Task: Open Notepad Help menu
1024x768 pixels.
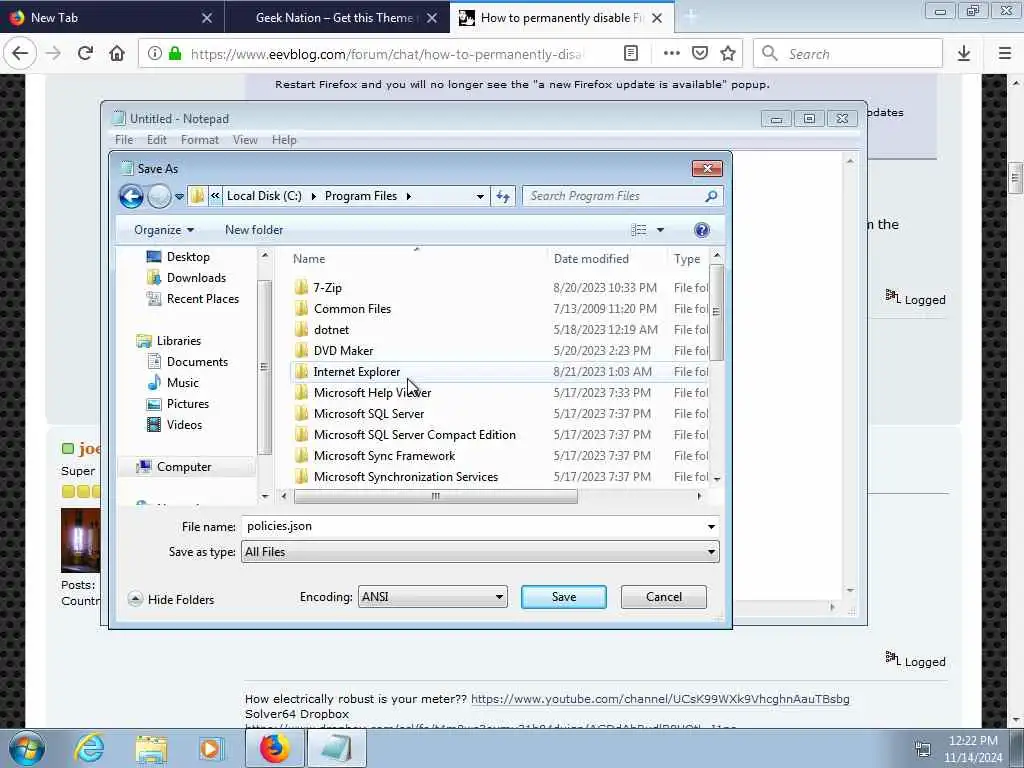Action: (x=284, y=140)
